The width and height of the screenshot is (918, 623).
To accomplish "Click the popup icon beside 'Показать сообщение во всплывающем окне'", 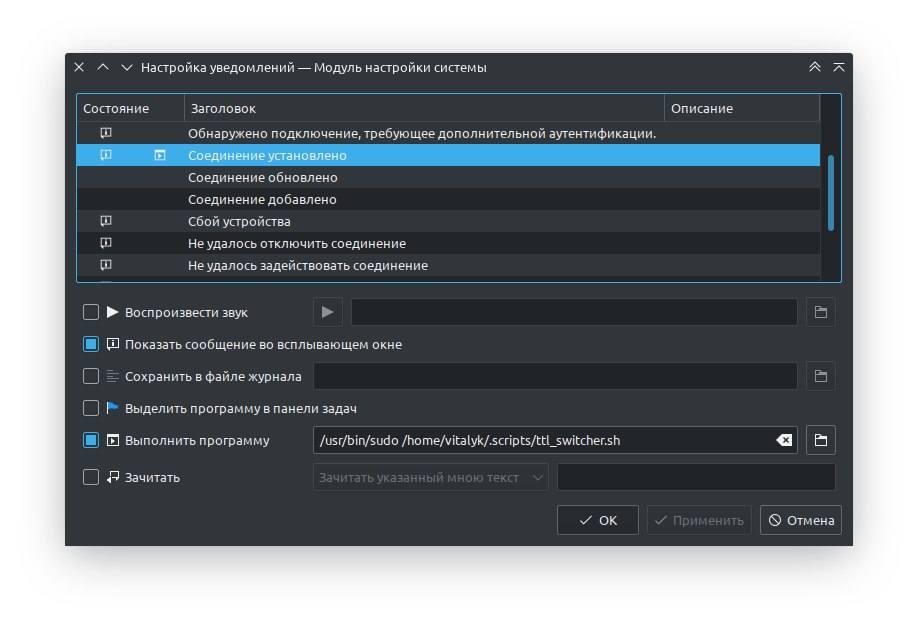I will pyautogui.click(x=112, y=344).
